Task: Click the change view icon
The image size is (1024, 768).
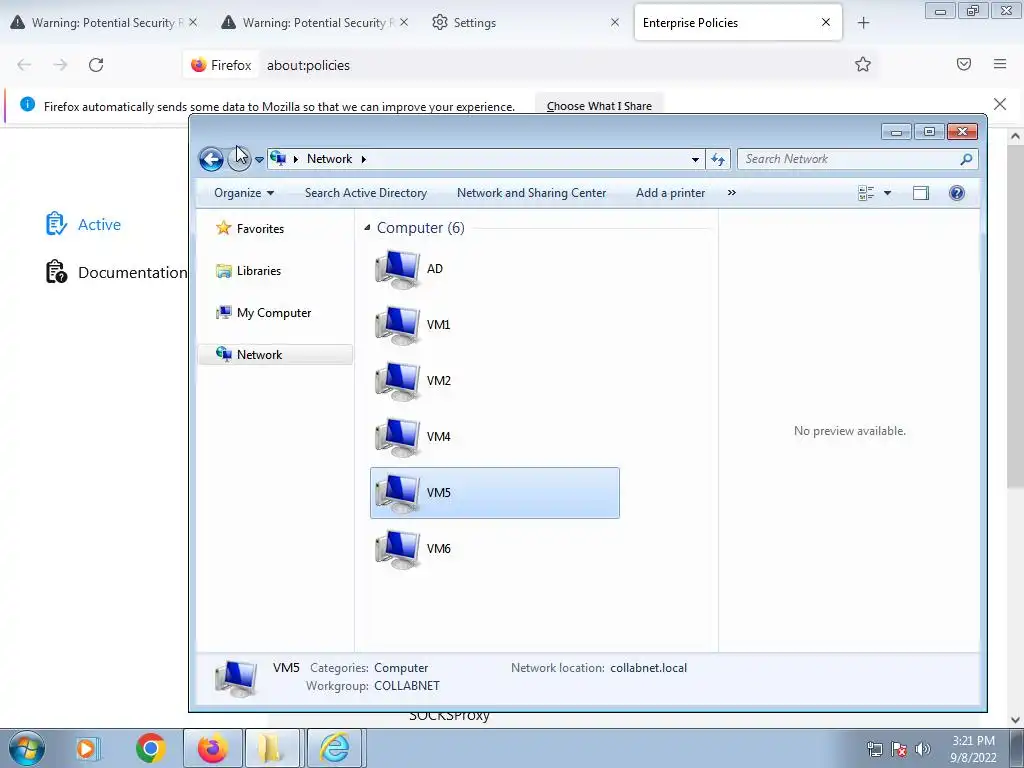Action: (x=866, y=193)
